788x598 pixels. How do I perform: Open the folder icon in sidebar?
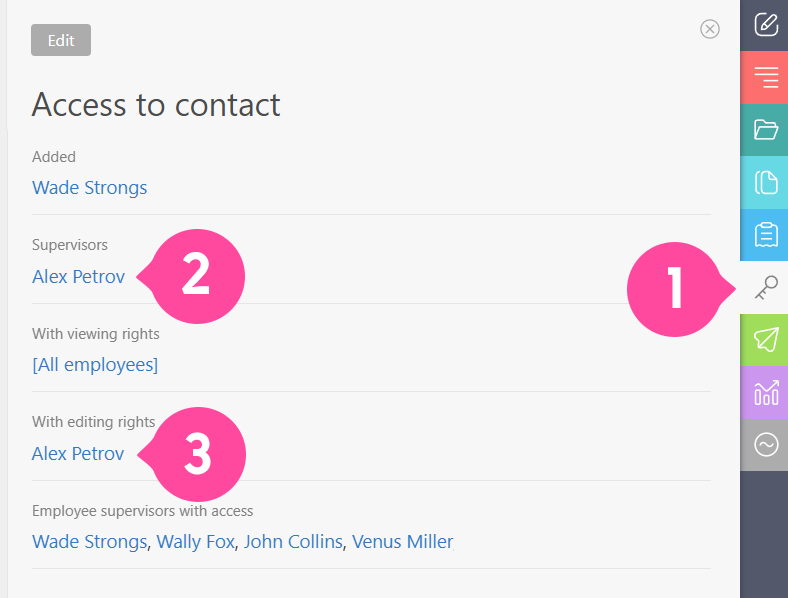765,130
